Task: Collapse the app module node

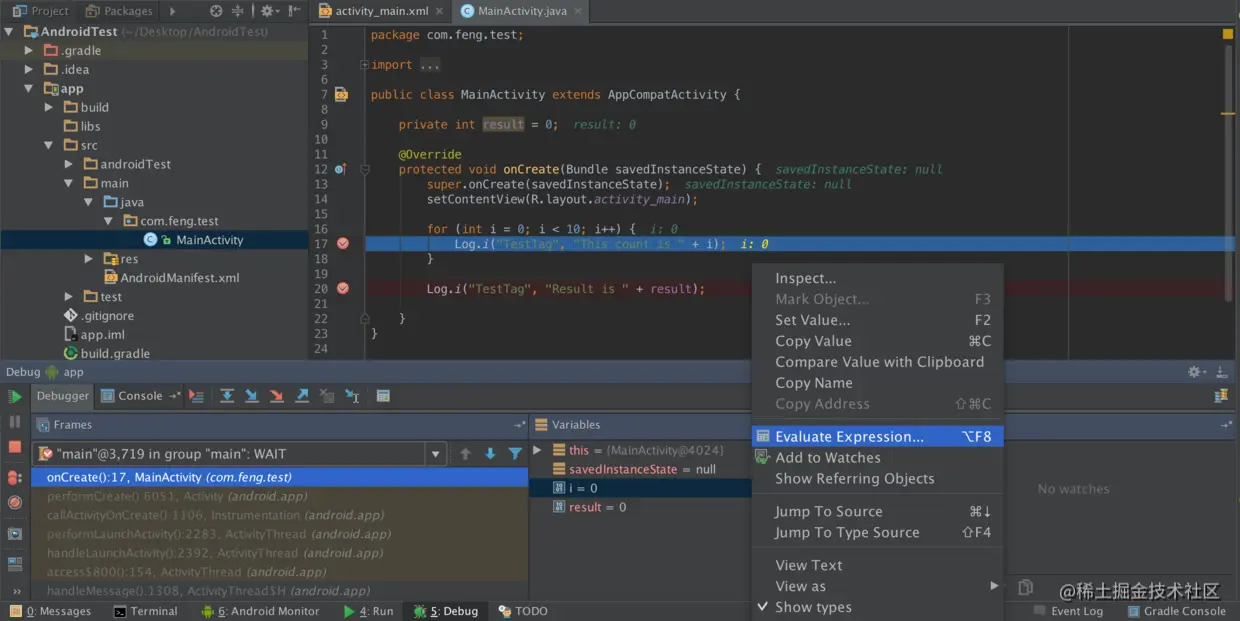Action: 29,89
